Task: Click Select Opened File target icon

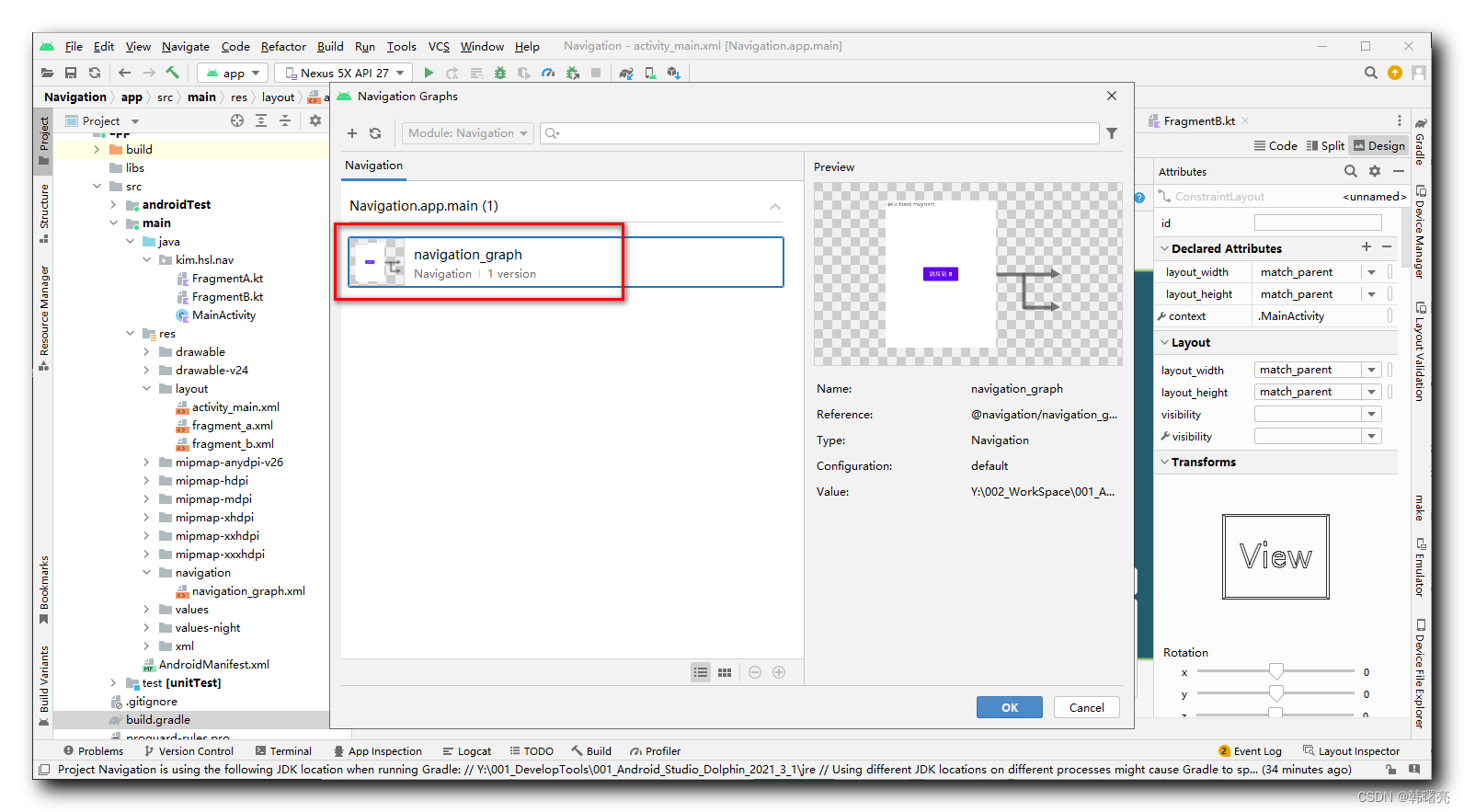Action: [237, 120]
